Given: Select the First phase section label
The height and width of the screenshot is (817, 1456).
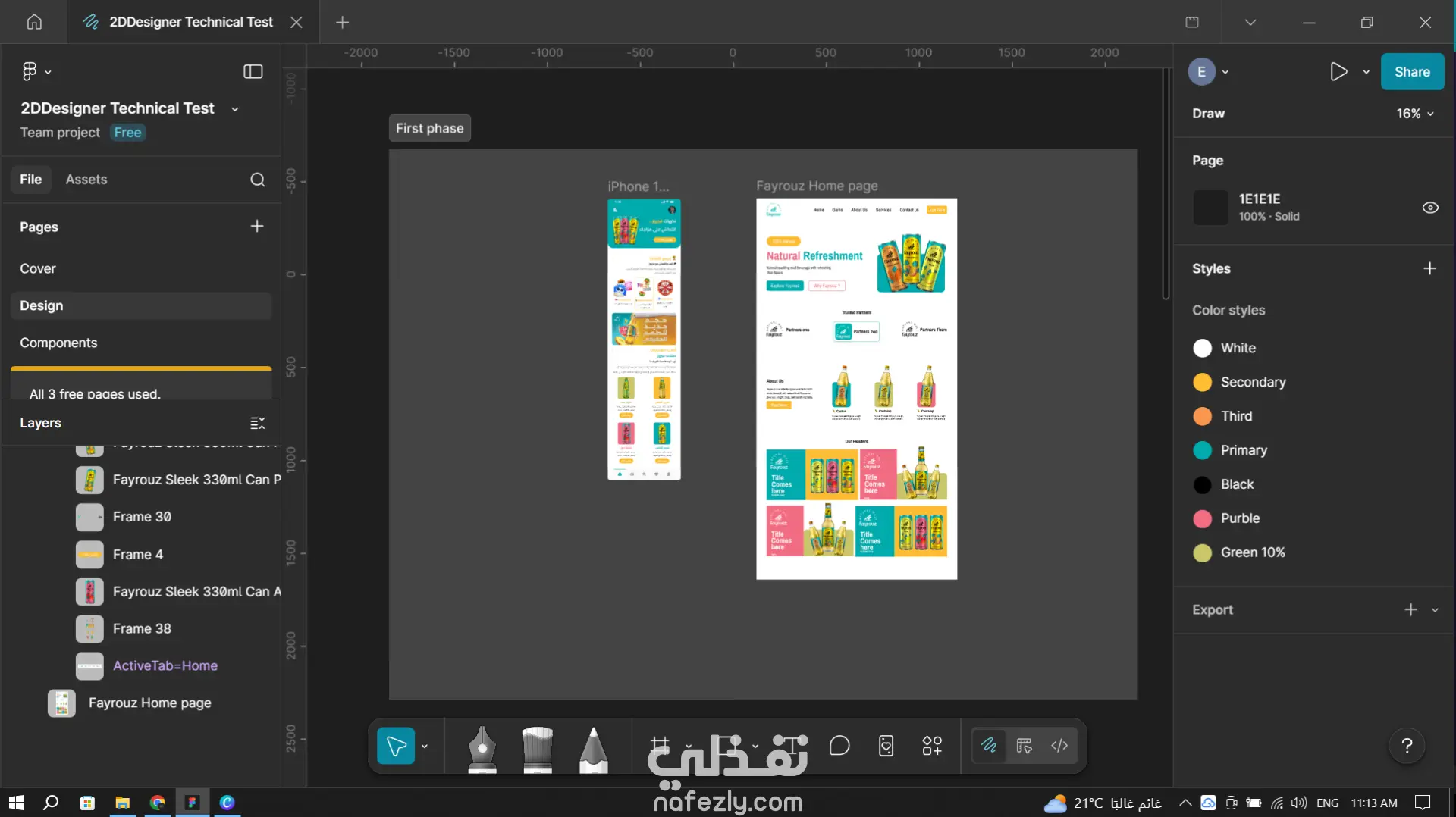Looking at the screenshot, I should click(430, 128).
